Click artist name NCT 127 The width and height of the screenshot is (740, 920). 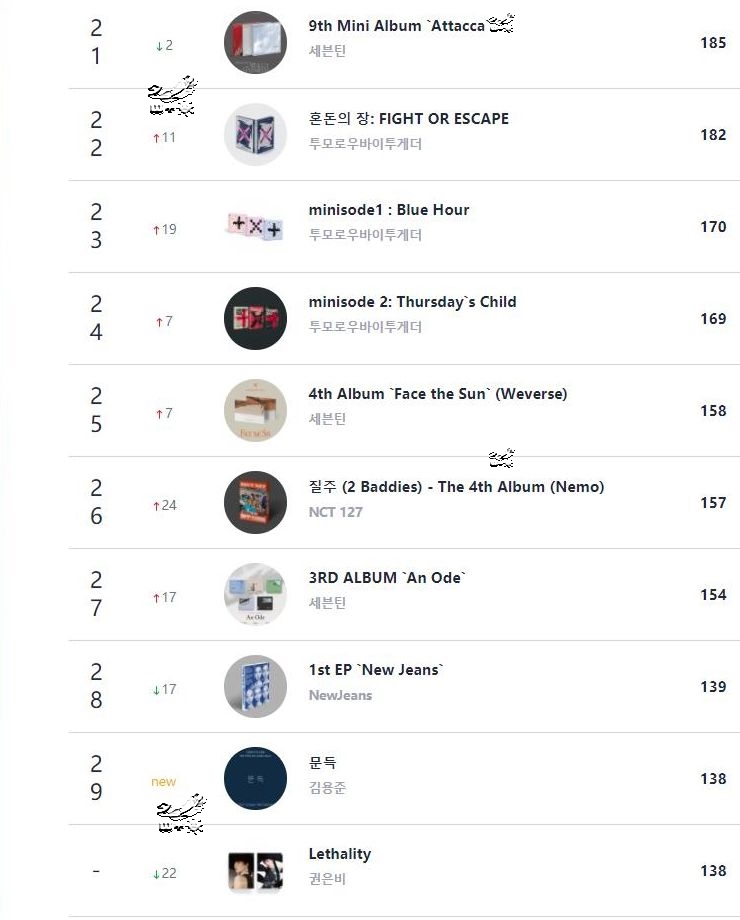(x=336, y=512)
